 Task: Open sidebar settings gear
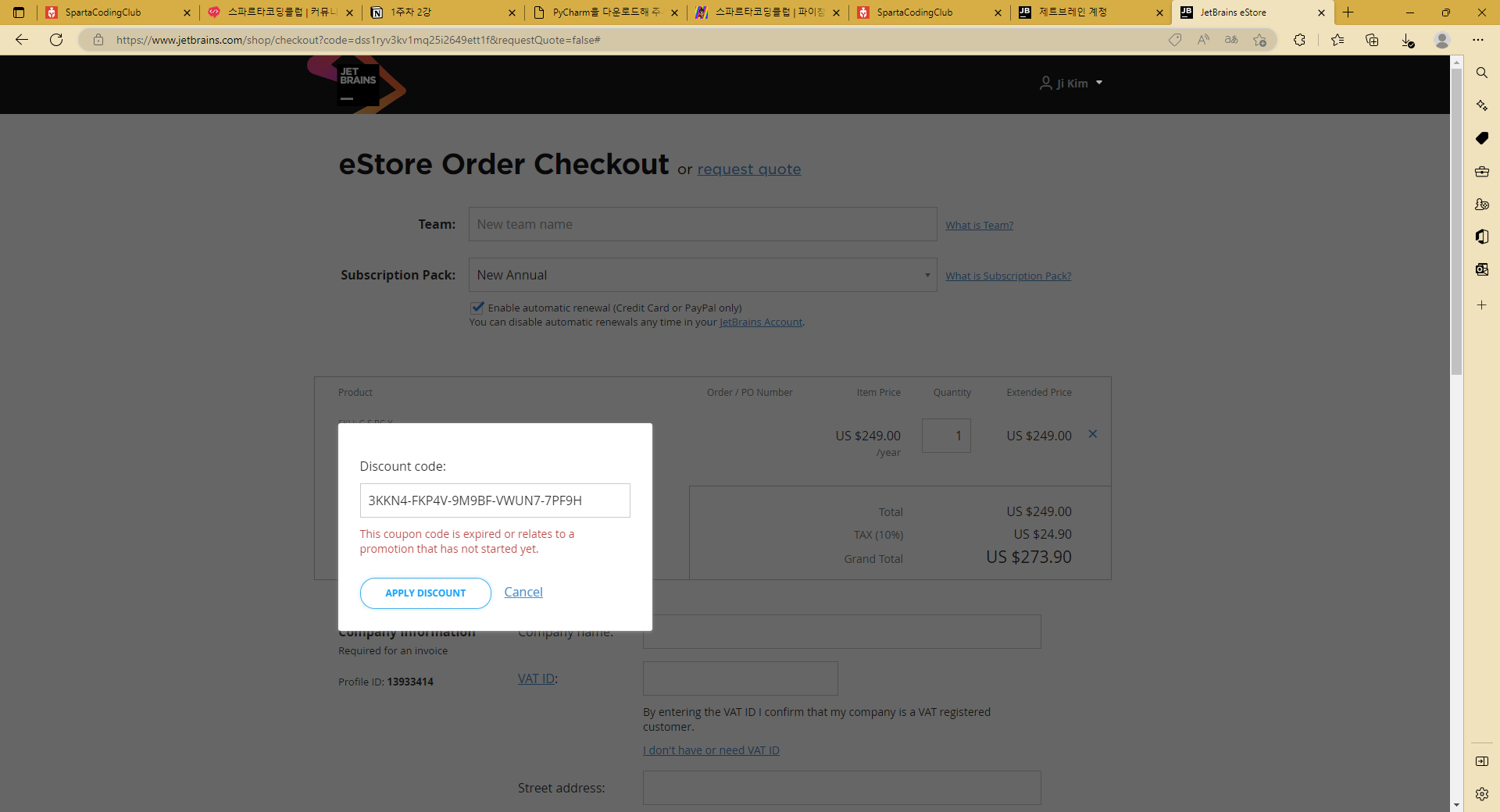coord(1481,794)
